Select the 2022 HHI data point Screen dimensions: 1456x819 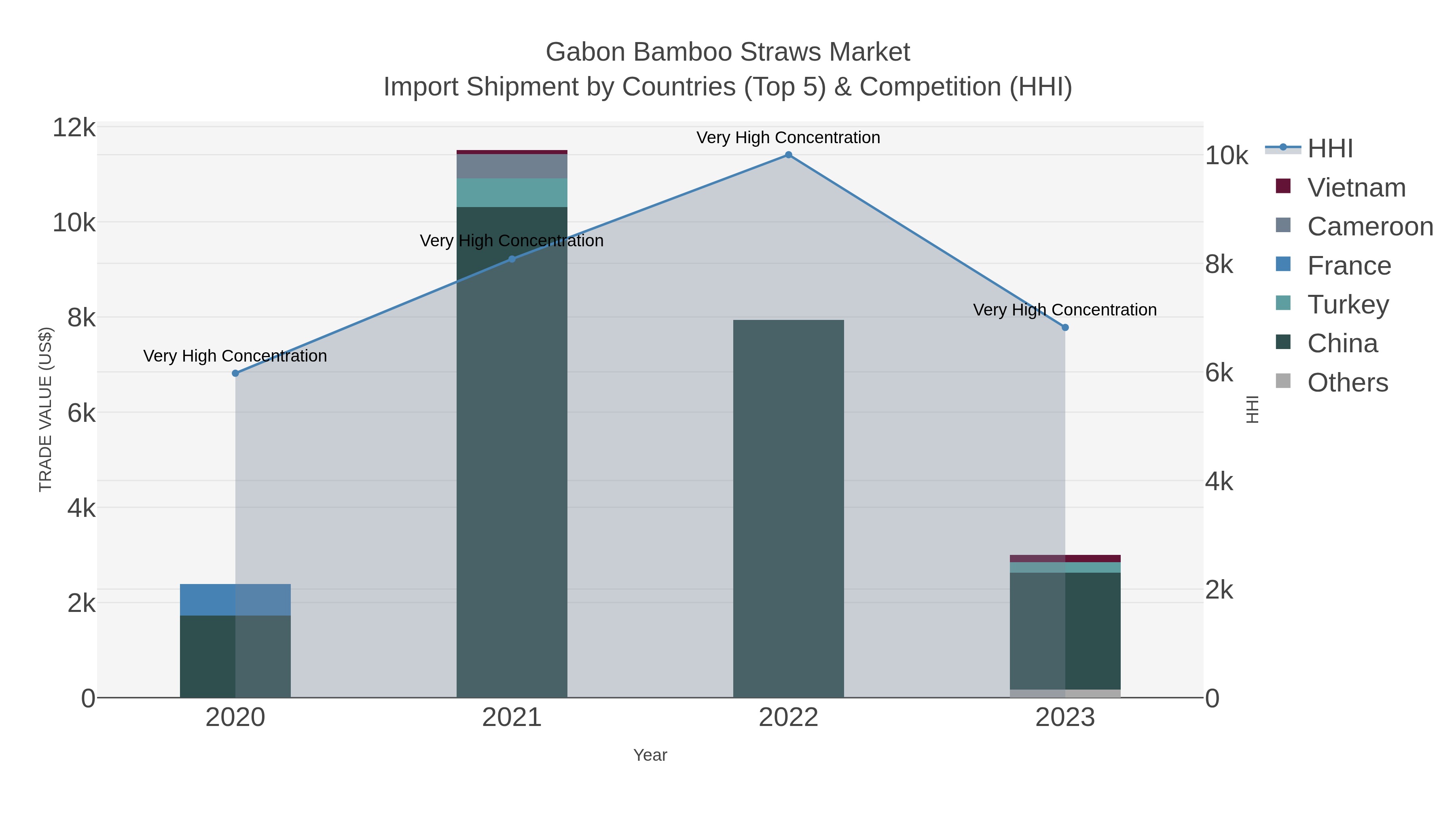pyautogui.click(x=789, y=154)
